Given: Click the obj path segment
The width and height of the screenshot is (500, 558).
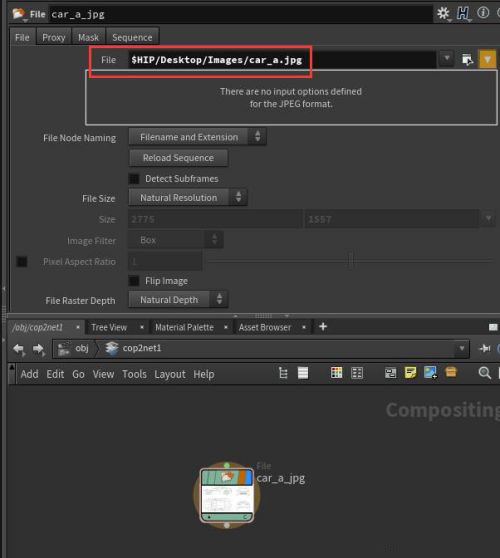Looking at the screenshot, I should tap(82, 348).
